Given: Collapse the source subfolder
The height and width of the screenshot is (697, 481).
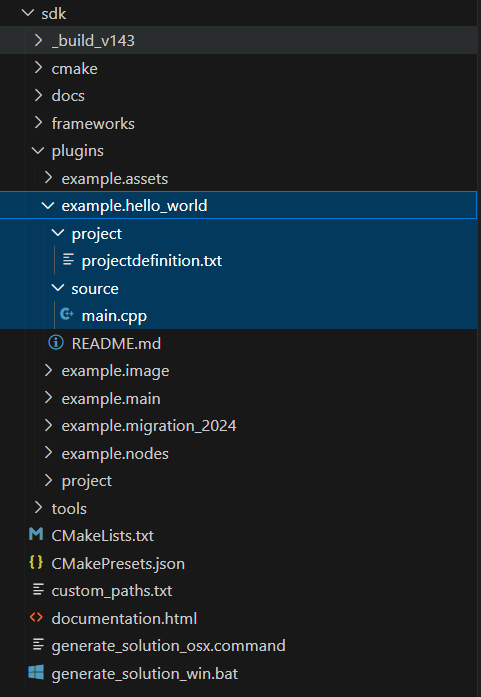Looking at the screenshot, I should [x=58, y=288].
